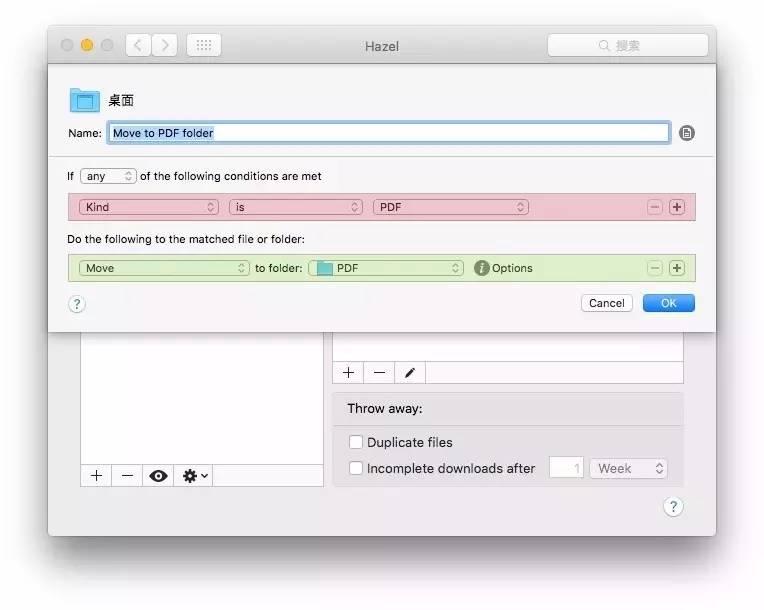The width and height of the screenshot is (764, 610).
Task: Edit the rule Name field
Action: (x=389, y=133)
